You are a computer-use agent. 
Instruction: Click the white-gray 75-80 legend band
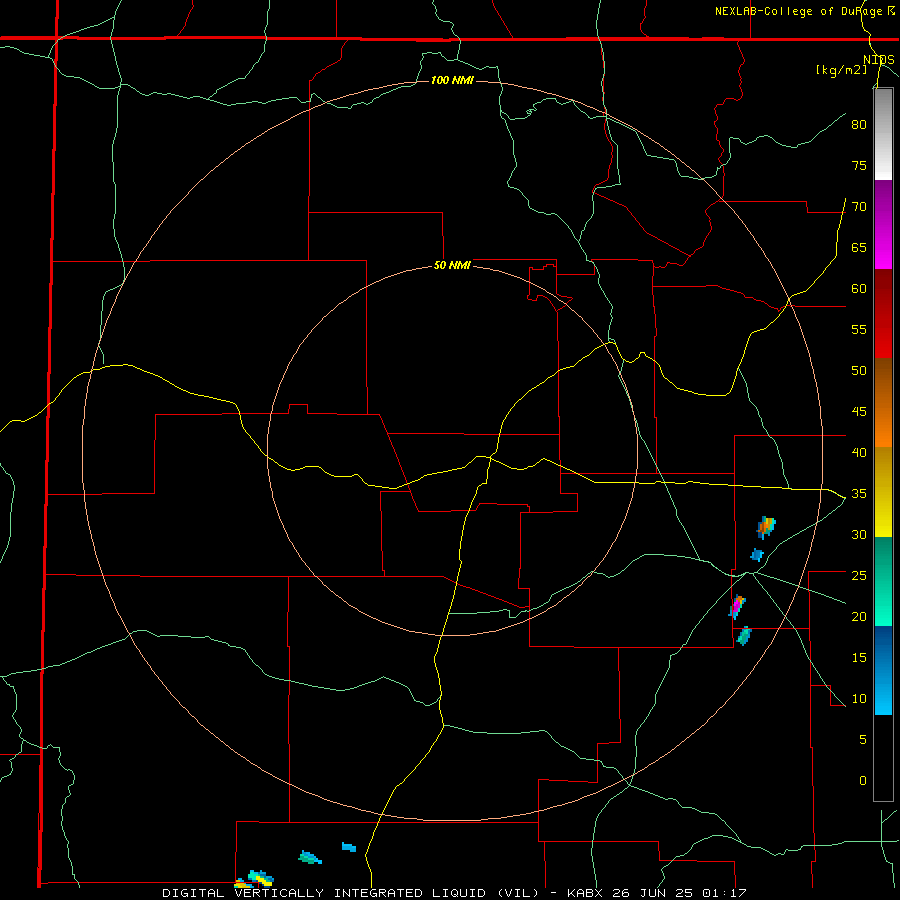(x=883, y=135)
